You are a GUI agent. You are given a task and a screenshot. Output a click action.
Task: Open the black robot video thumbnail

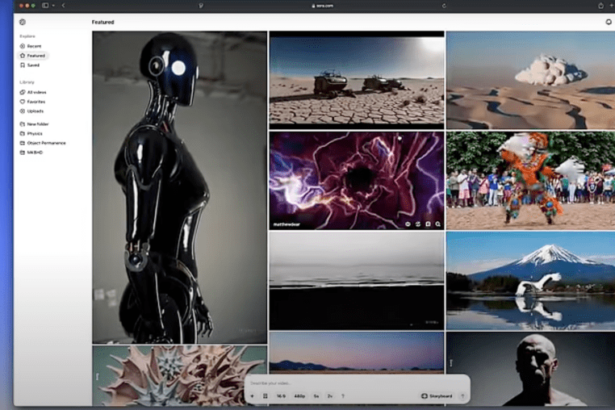(x=180, y=187)
